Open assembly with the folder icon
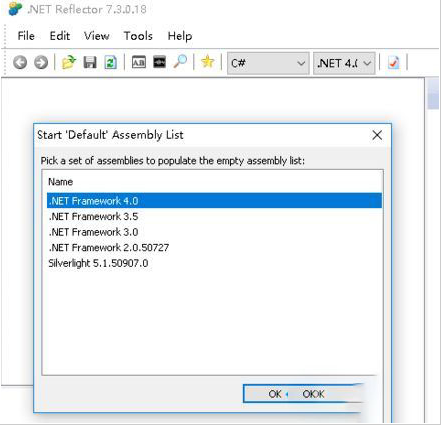The width and height of the screenshot is (446, 425). click(x=69, y=62)
